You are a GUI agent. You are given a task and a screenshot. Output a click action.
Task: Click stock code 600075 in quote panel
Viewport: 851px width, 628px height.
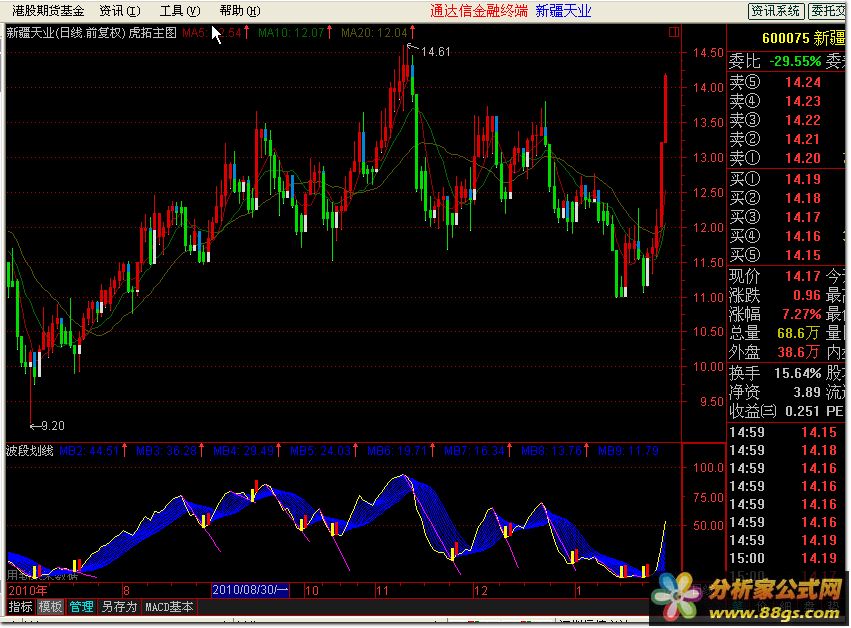pos(785,38)
